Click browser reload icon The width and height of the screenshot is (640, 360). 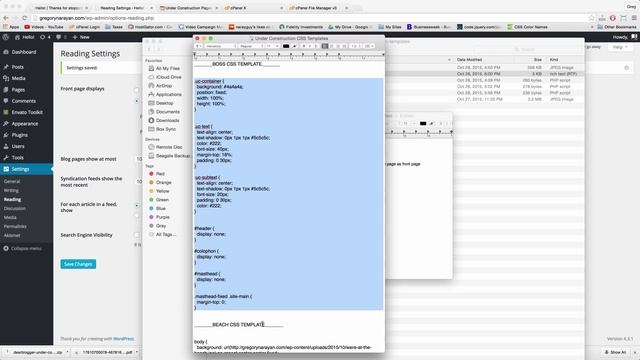point(25,18)
